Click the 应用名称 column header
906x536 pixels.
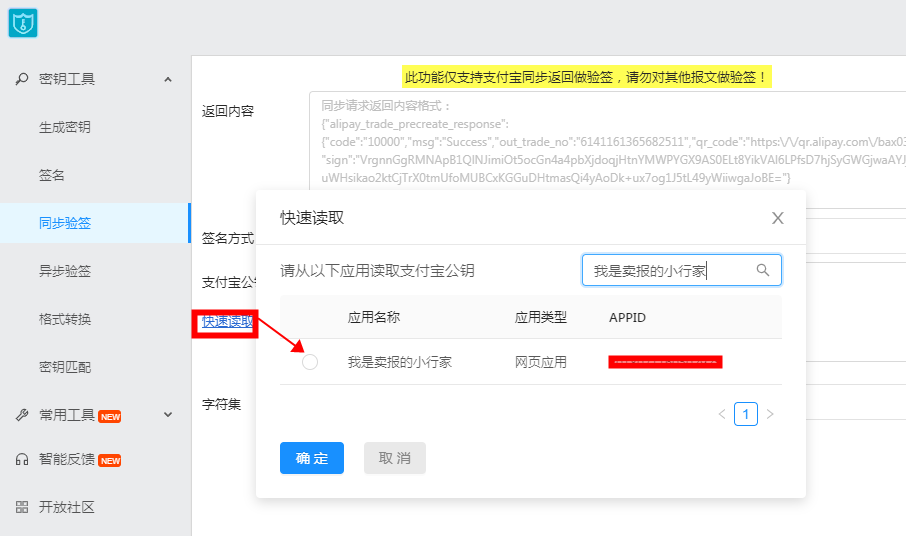(x=373, y=317)
